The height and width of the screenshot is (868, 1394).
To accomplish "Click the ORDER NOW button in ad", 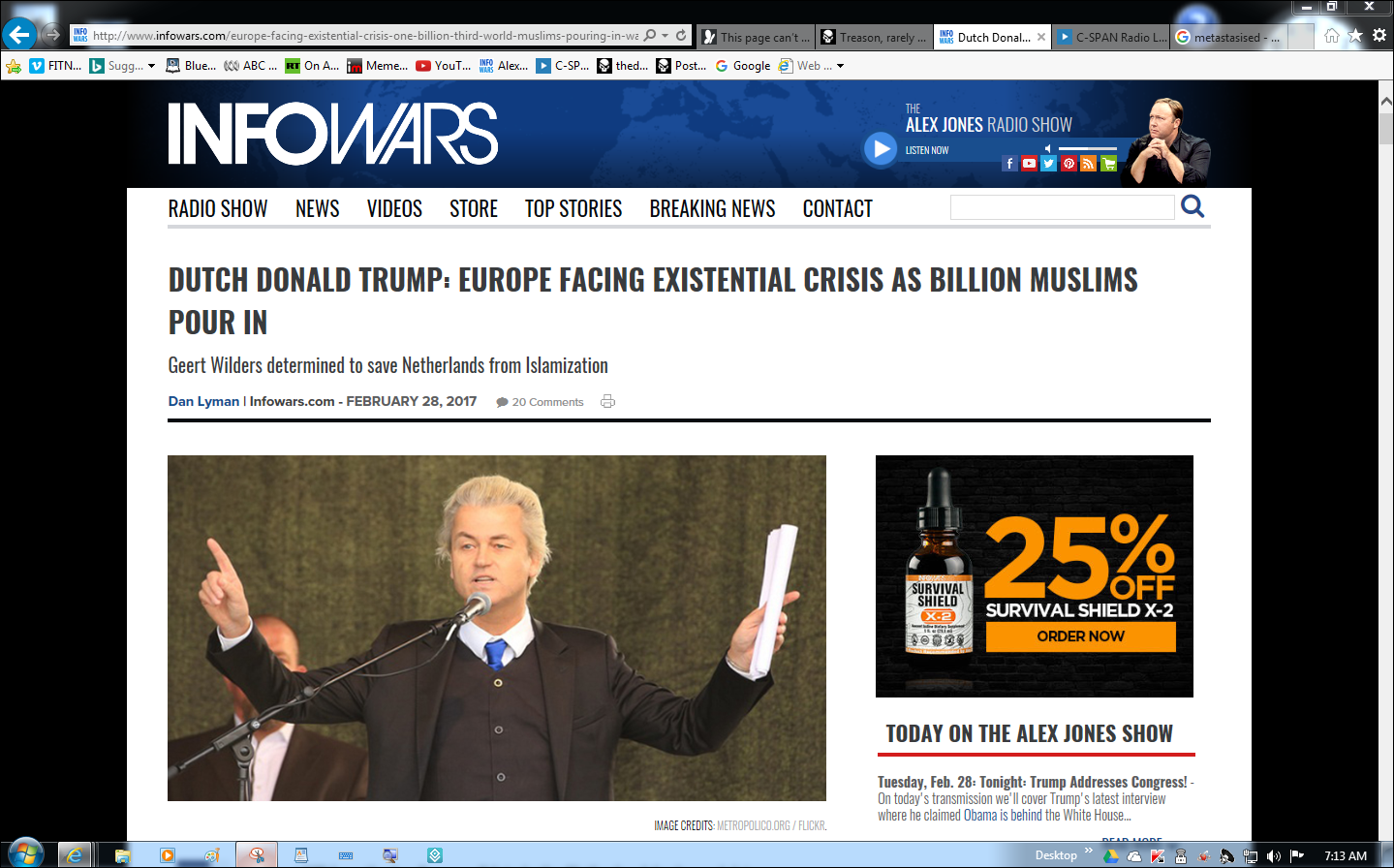I will pos(1080,636).
